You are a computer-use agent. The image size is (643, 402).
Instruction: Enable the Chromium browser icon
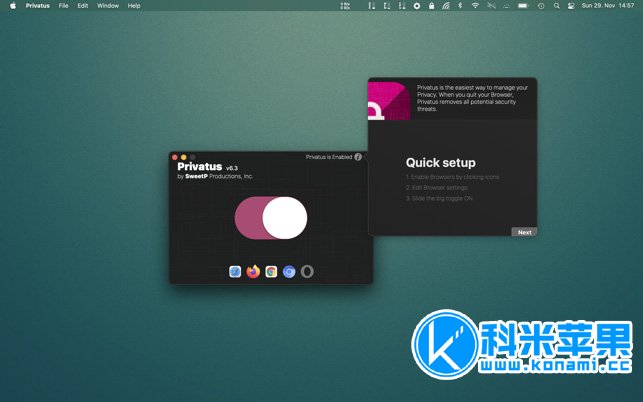[289, 272]
